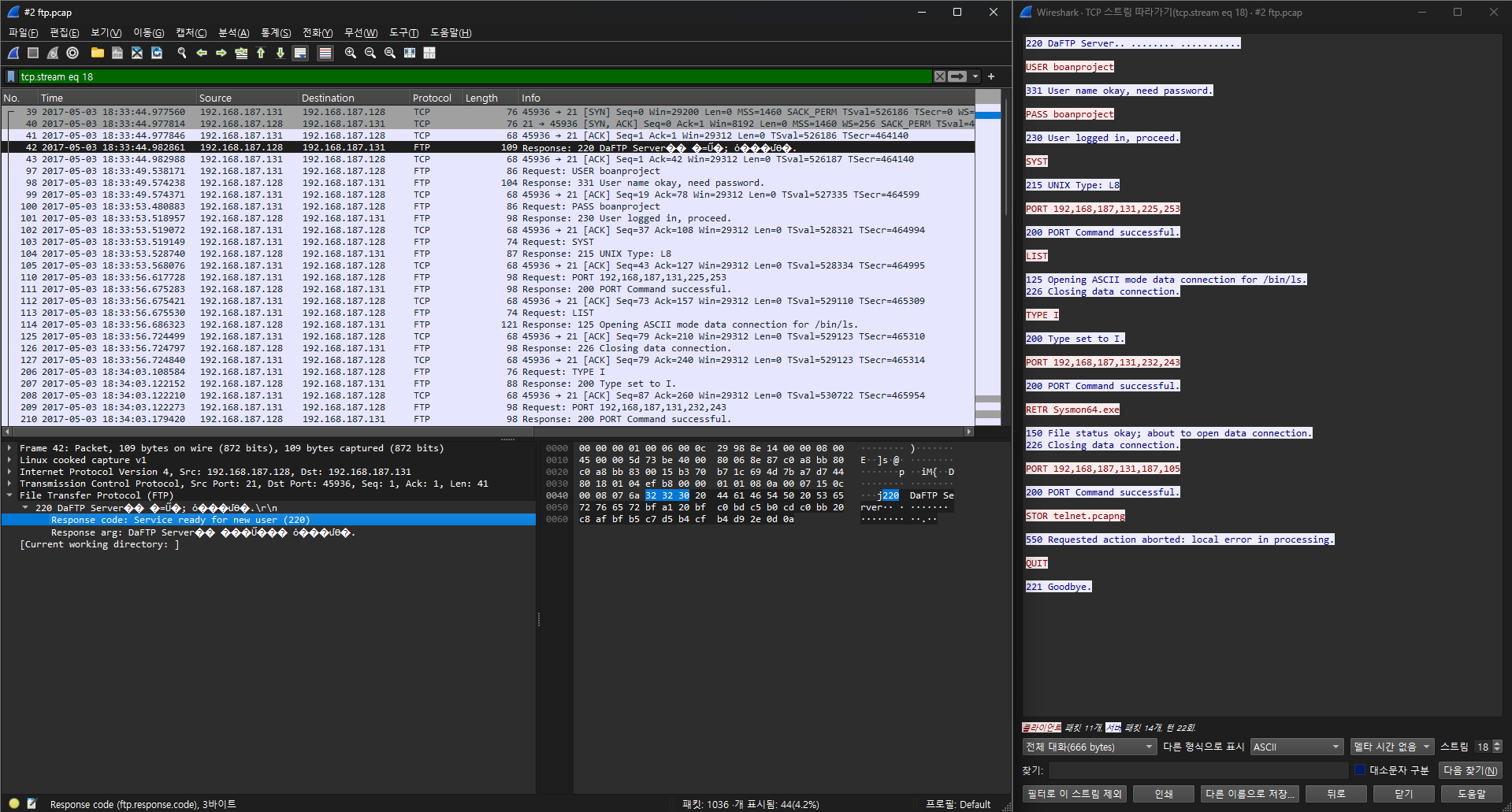Open the ASCII display format dropdown
The image size is (1512, 812).
[x=1296, y=747]
